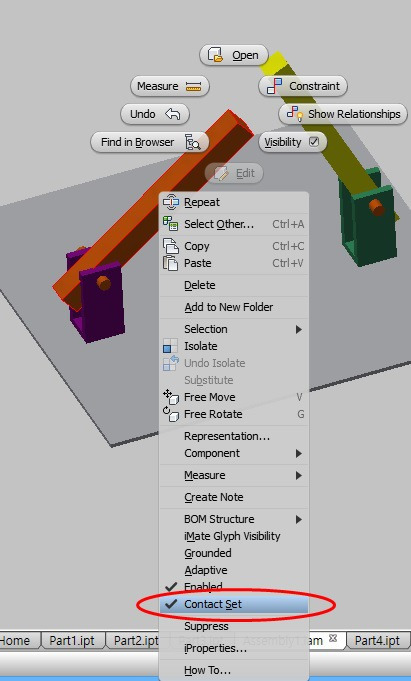Toggle the Contact Set option
This screenshot has height=681, width=411.
(234, 604)
